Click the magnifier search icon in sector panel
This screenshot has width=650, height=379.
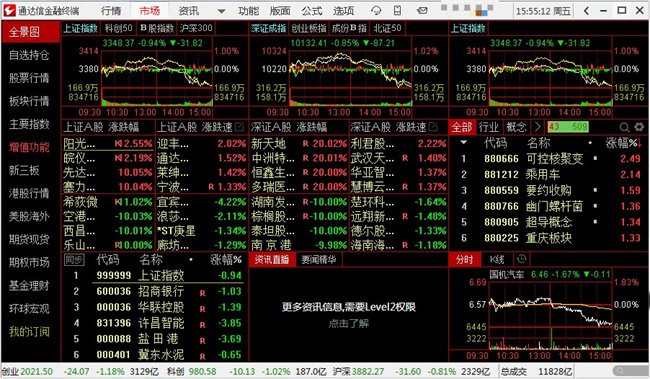(624, 127)
